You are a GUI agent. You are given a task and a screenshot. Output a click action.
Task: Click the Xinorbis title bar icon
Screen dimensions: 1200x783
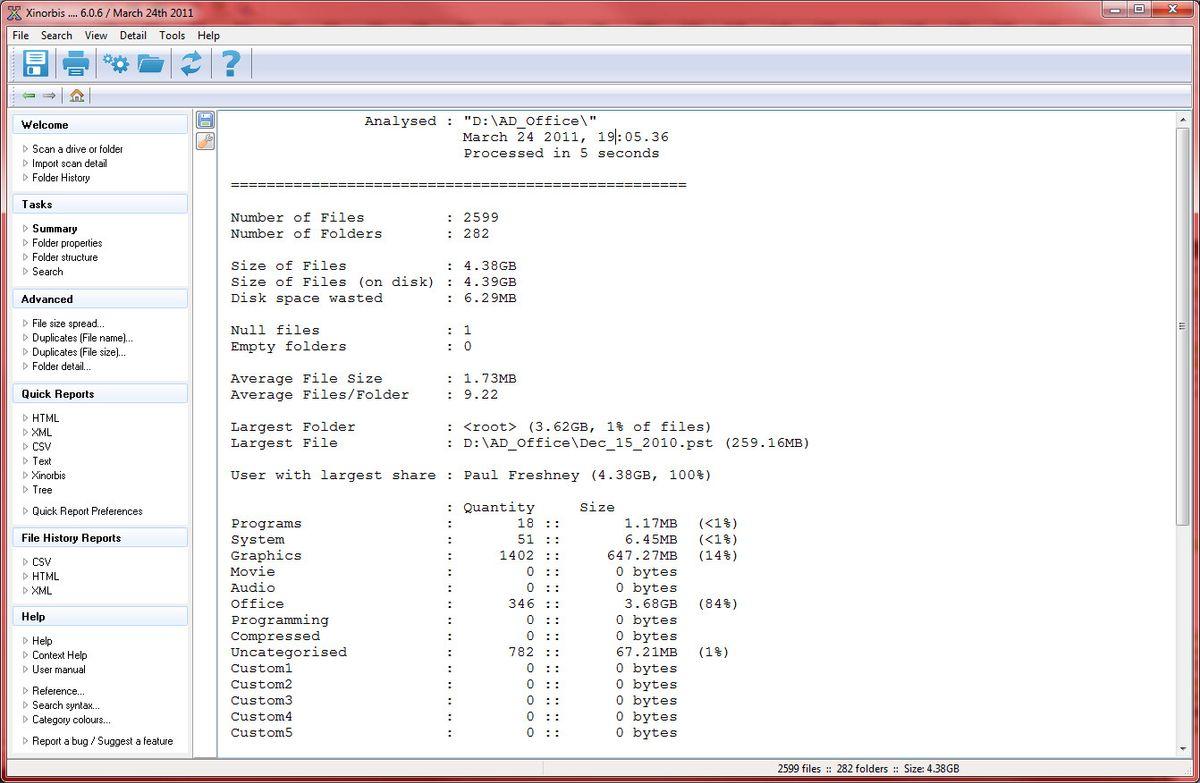click(x=14, y=13)
